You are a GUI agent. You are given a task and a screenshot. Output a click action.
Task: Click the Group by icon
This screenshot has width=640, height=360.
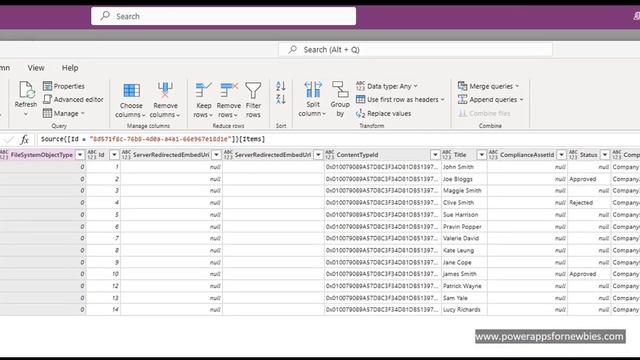click(x=340, y=89)
